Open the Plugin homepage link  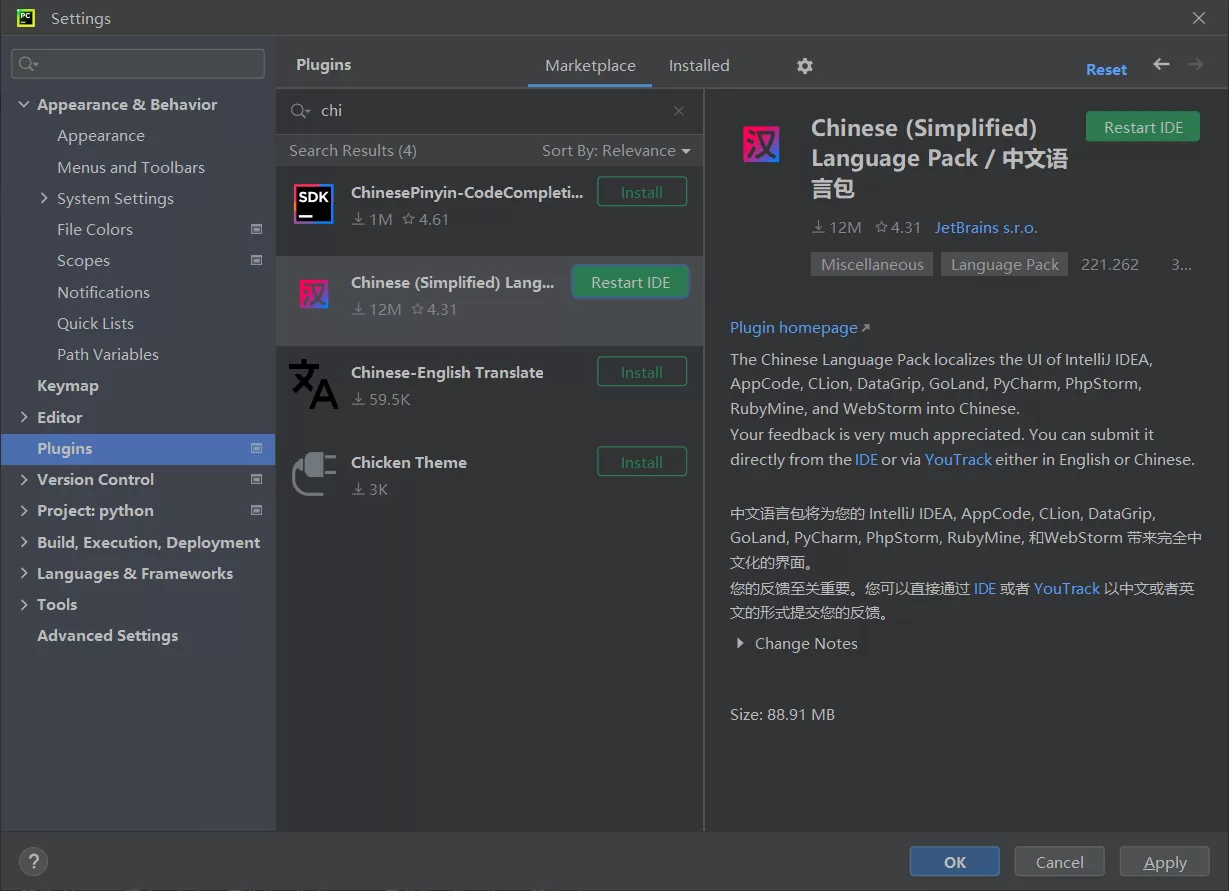click(793, 327)
